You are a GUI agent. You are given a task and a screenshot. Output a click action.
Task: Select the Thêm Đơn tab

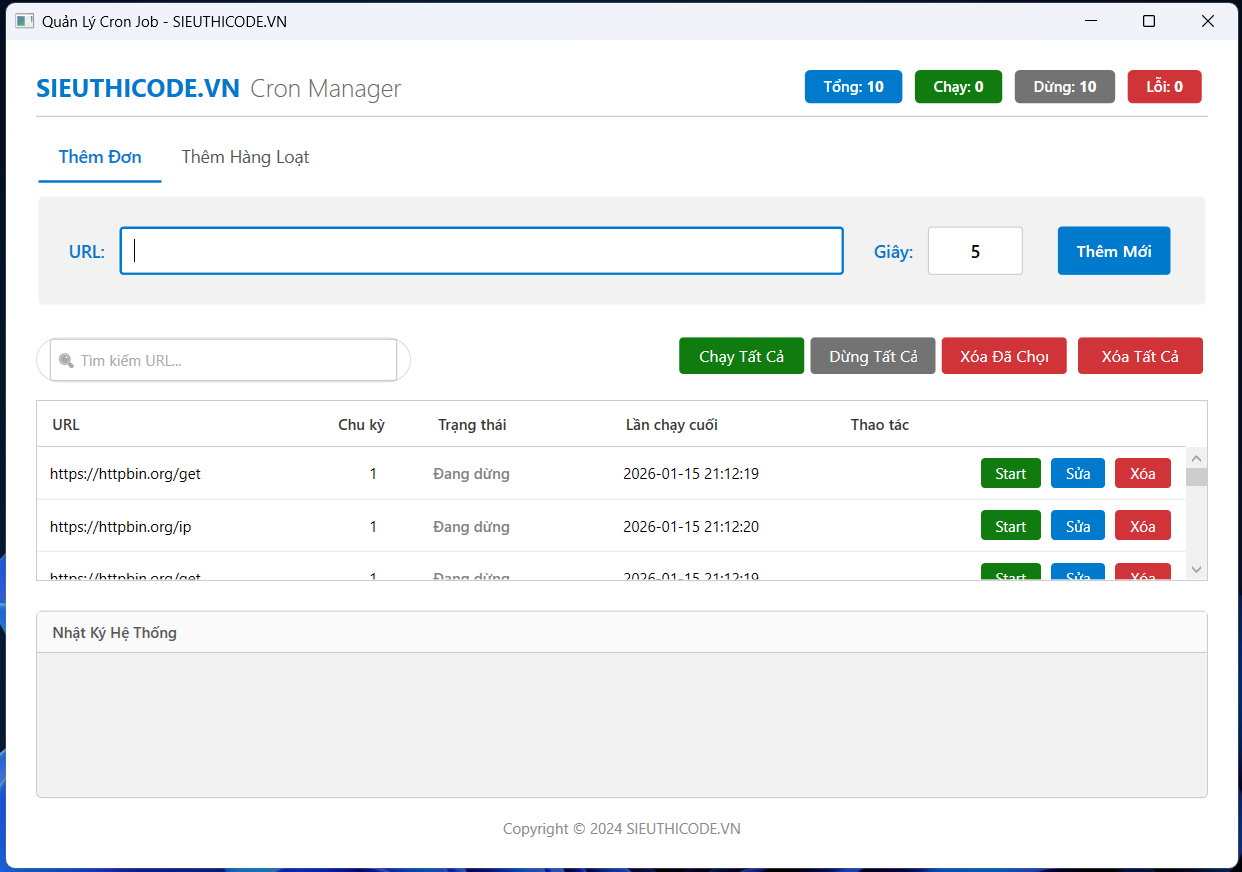[x=100, y=157]
